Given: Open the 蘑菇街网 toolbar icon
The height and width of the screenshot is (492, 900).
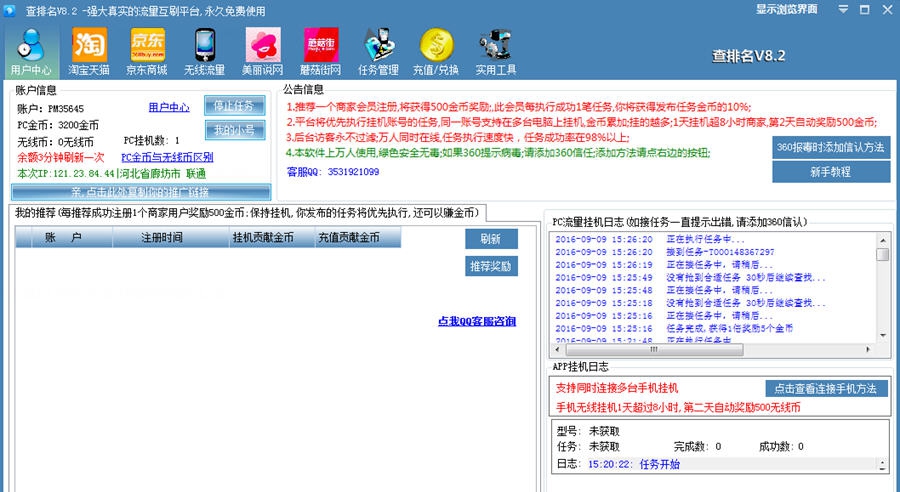Looking at the screenshot, I should tap(320, 52).
